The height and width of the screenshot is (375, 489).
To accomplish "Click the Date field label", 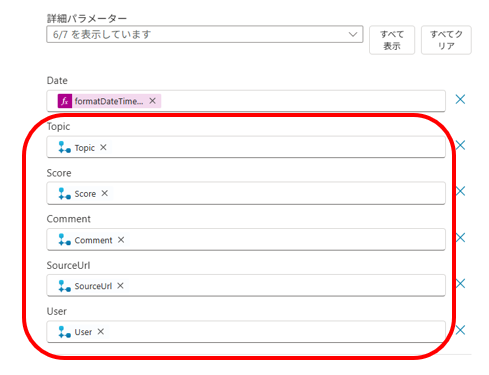I will coord(57,80).
